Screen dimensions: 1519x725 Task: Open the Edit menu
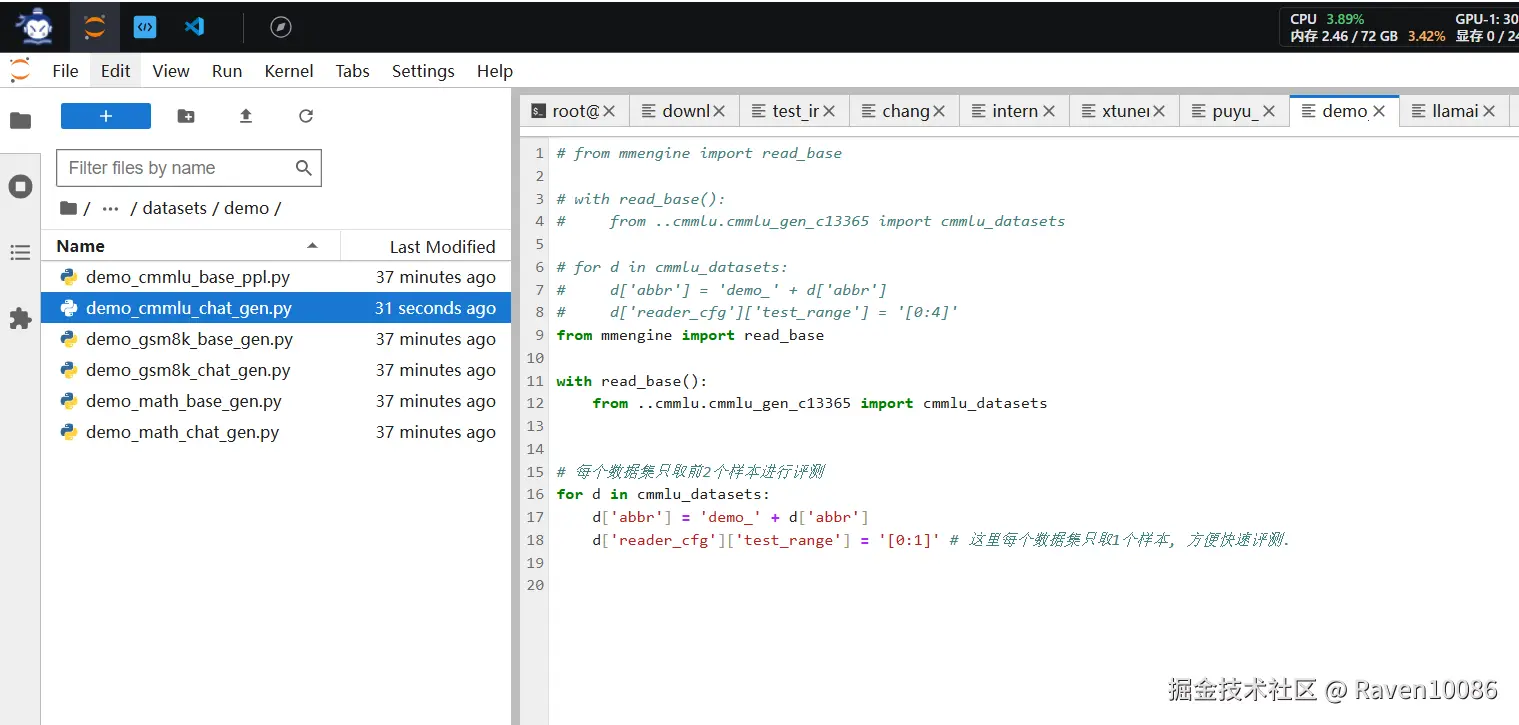[x=115, y=71]
